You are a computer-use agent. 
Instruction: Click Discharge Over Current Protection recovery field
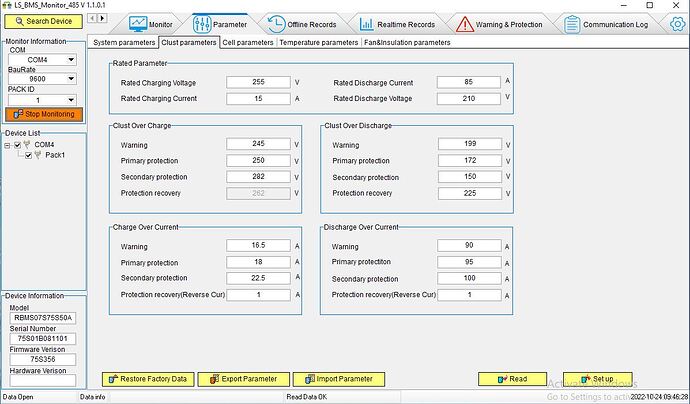click(x=469, y=295)
